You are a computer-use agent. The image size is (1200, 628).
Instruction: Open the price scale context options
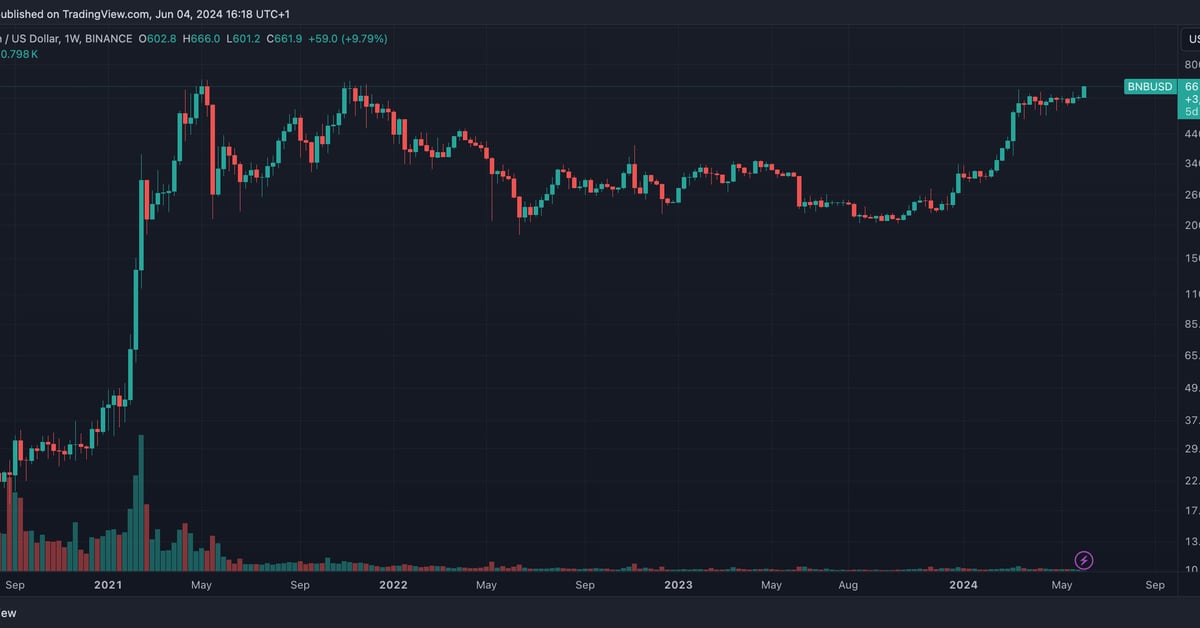[x=1192, y=300]
